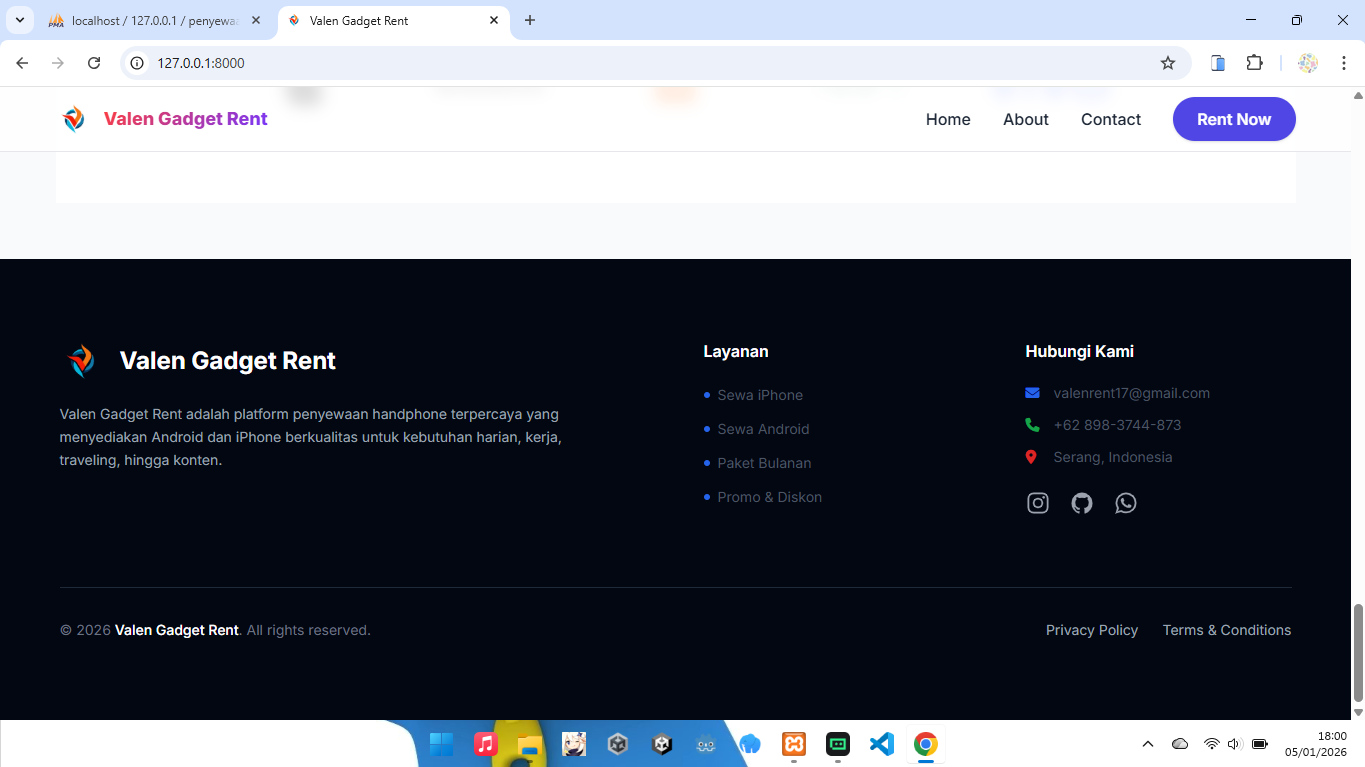
Task: Open Terms & Conditions link
Action: coord(1226,630)
